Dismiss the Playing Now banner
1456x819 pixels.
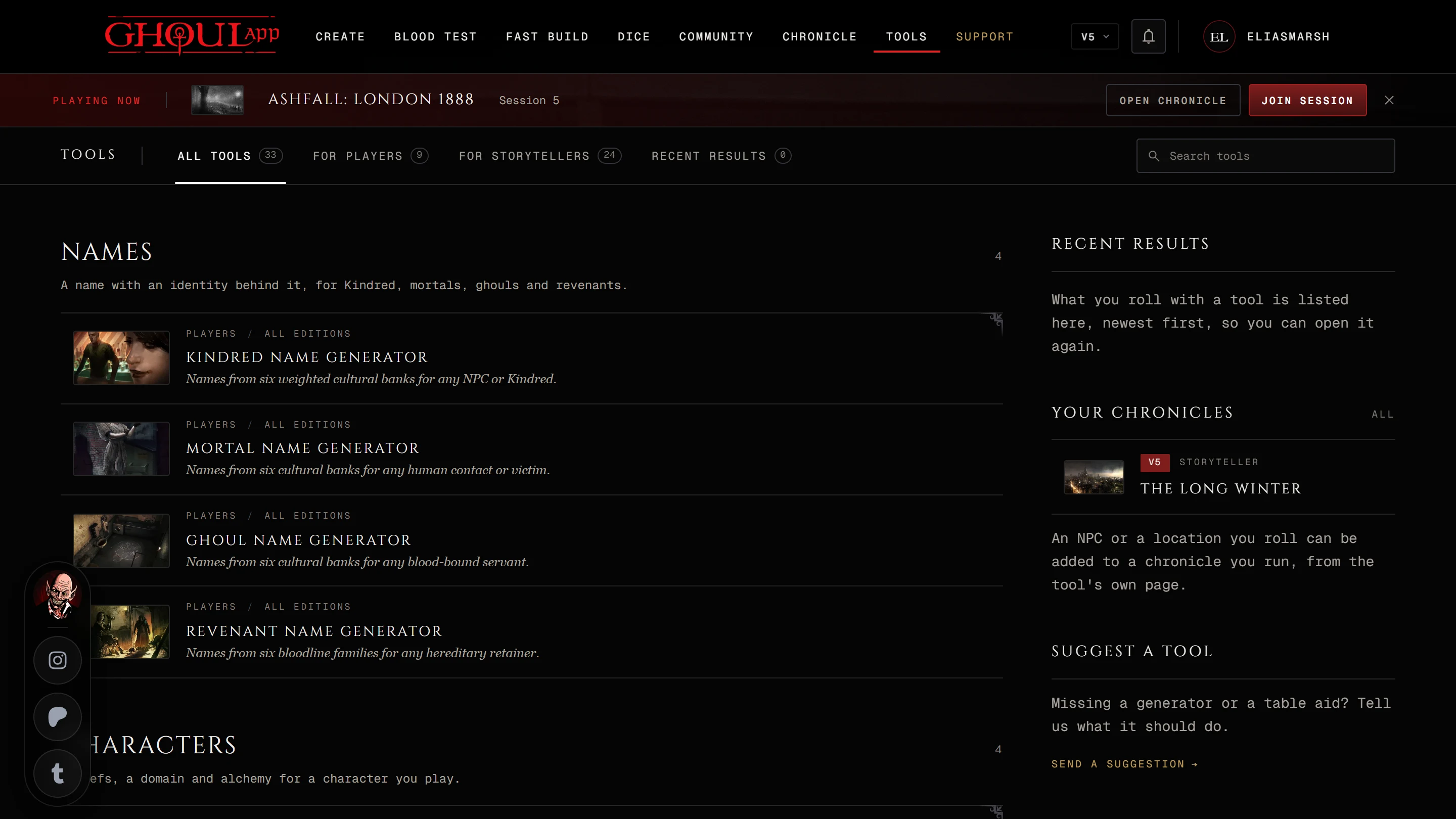(x=1389, y=100)
